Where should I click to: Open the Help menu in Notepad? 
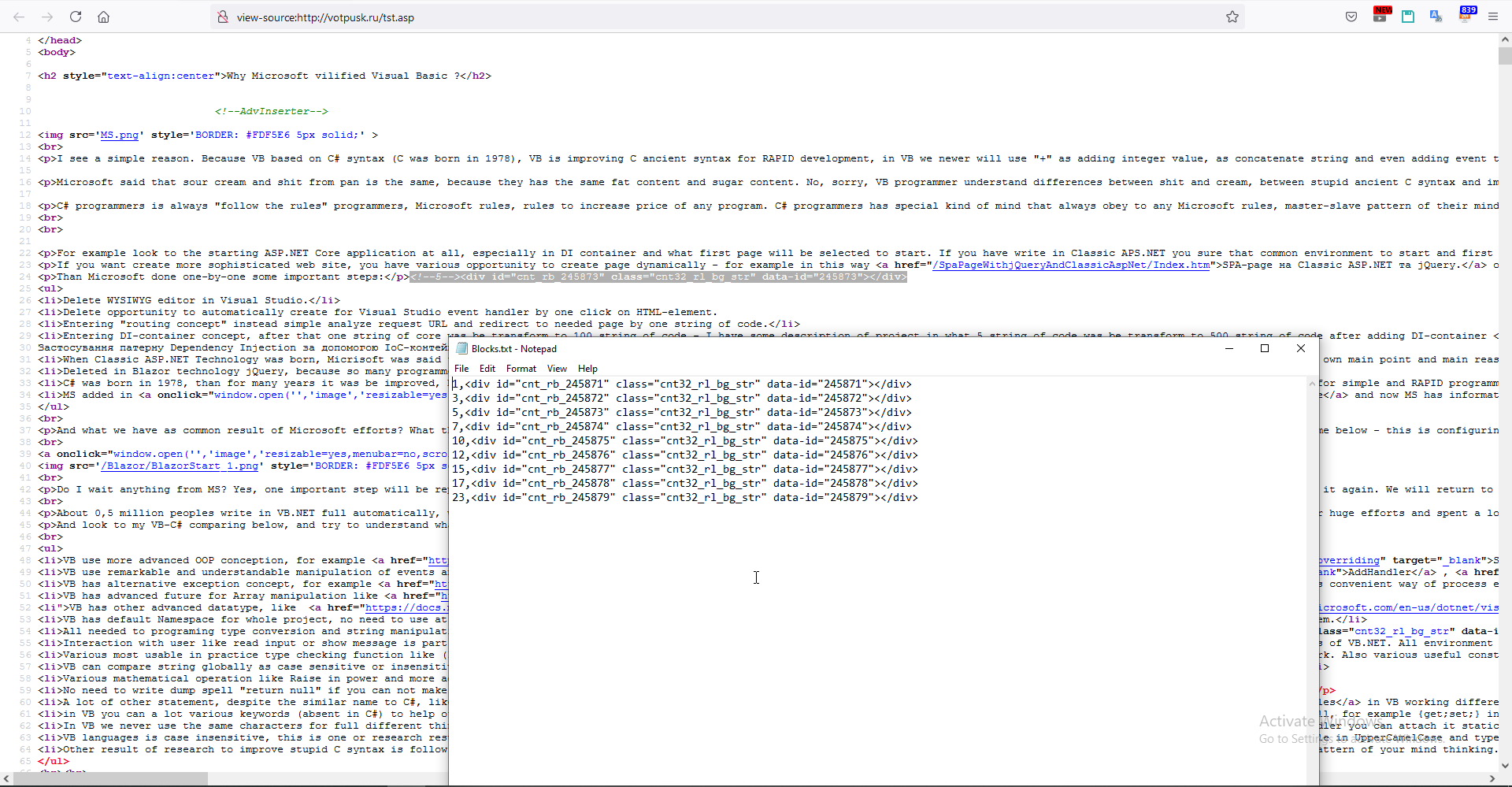(587, 368)
